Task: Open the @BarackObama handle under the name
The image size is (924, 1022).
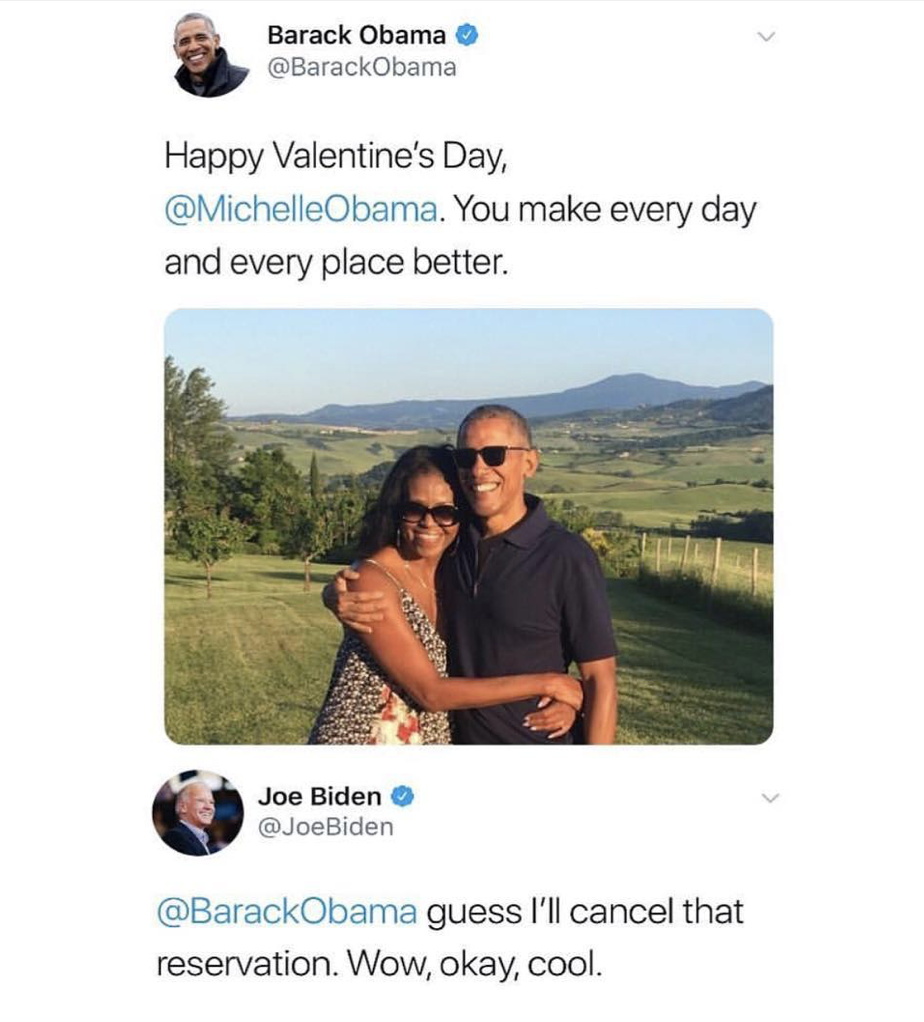Action: pos(361,67)
